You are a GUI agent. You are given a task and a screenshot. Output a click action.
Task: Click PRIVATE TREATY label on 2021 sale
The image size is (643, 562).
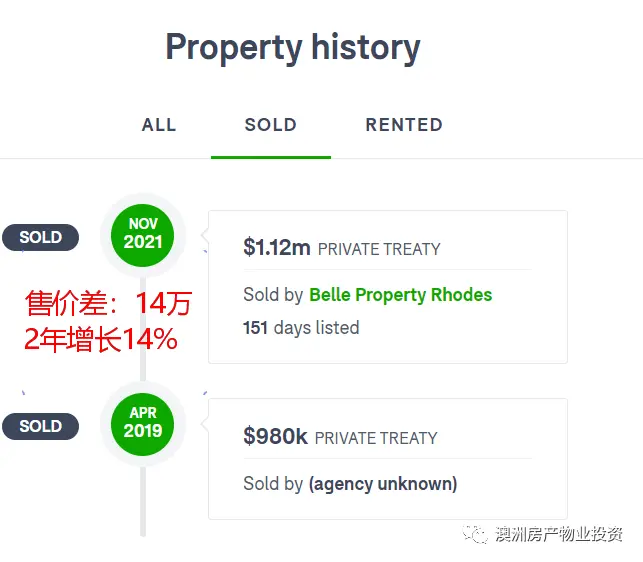click(379, 249)
